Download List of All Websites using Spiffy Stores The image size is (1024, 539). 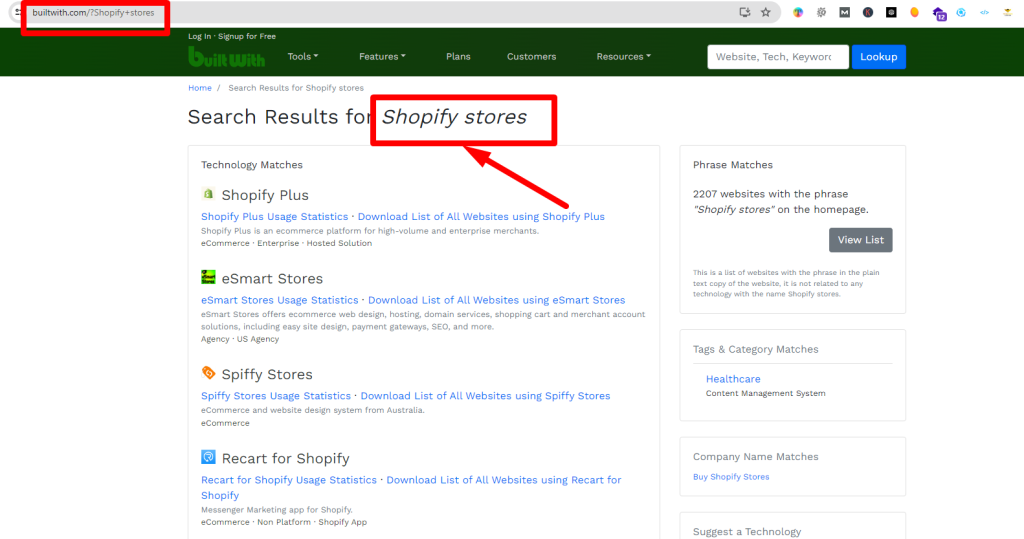[485, 396]
